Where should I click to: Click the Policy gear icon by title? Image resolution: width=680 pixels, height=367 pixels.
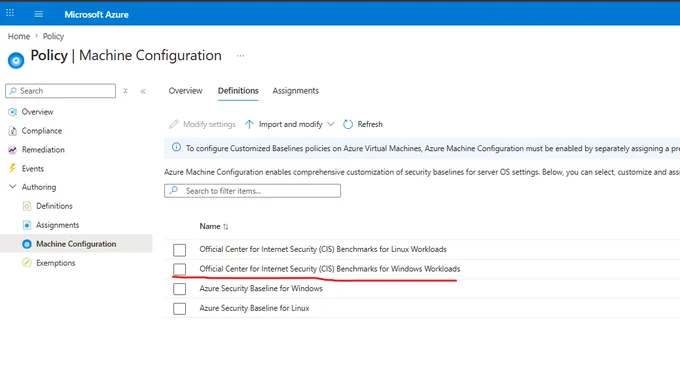coord(16,61)
